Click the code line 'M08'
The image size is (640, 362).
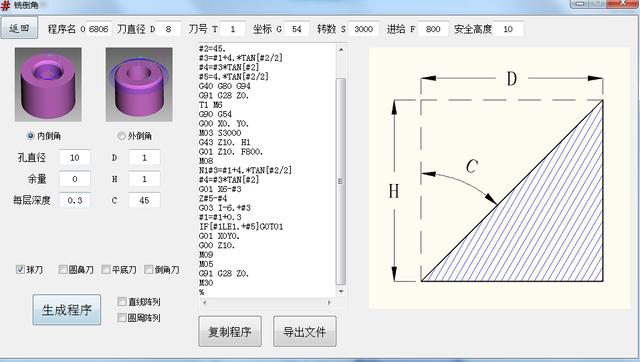click(206, 161)
